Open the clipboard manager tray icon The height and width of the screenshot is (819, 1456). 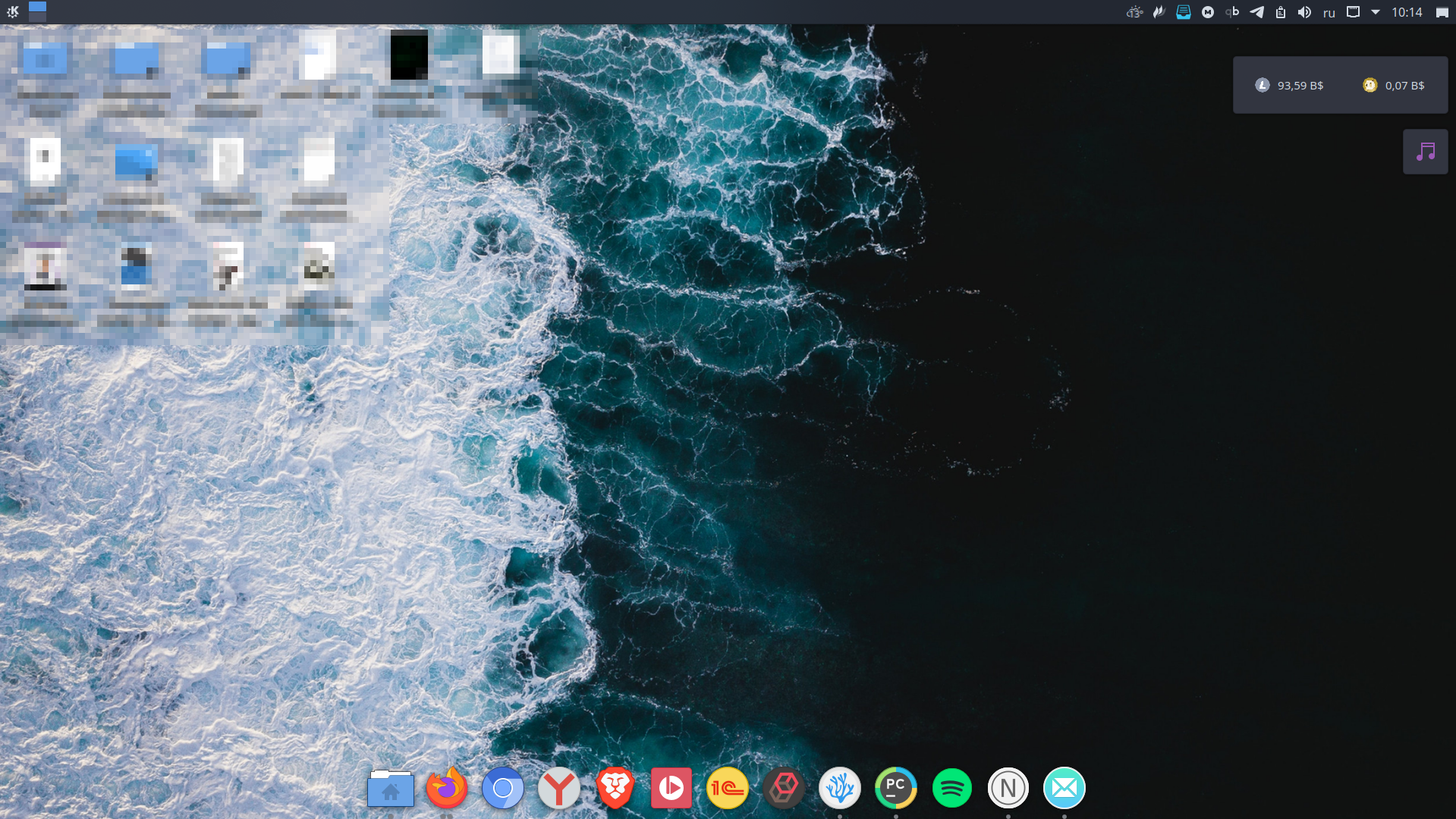1281,12
